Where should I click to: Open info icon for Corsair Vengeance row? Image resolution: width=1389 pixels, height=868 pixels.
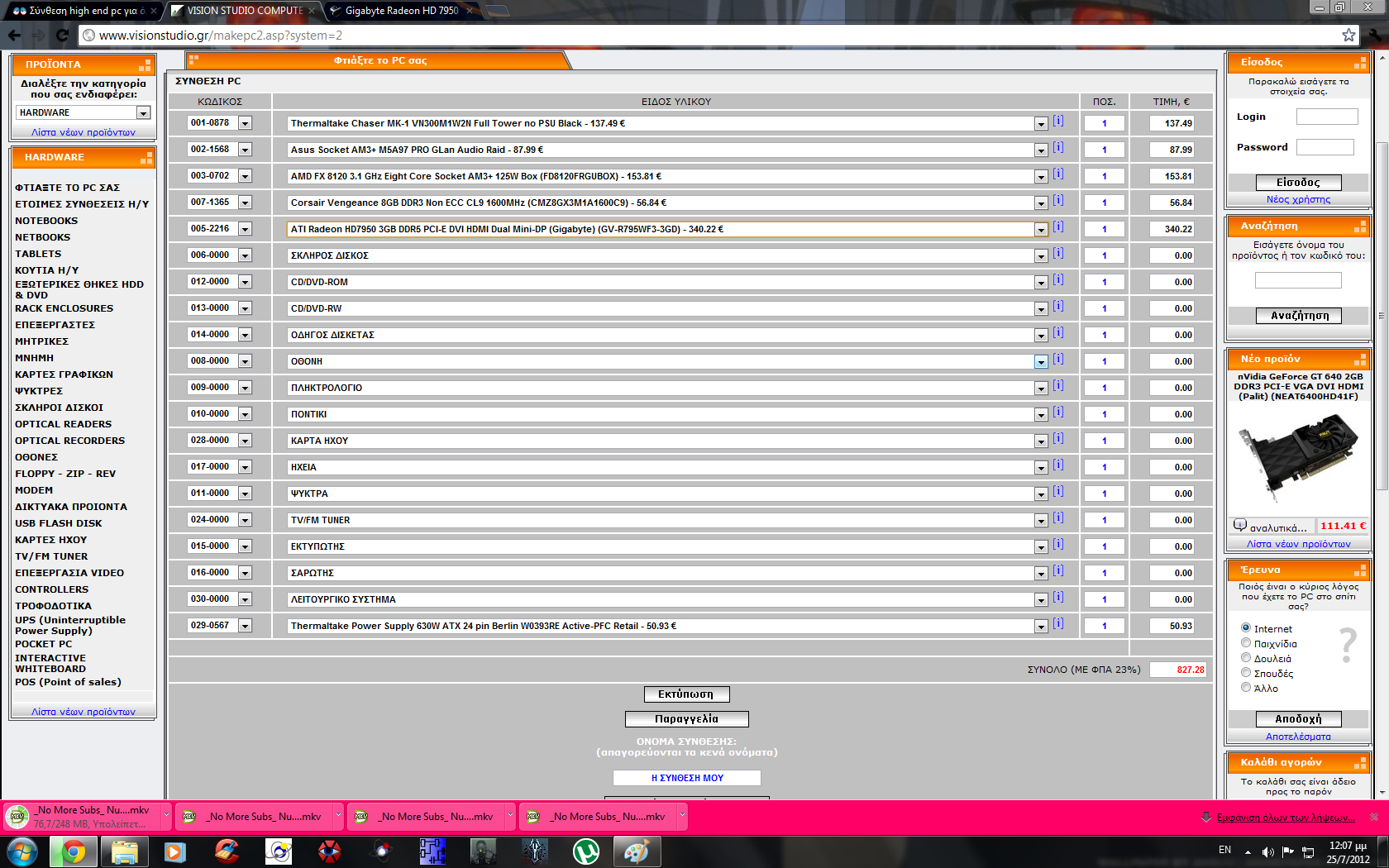click(1058, 201)
